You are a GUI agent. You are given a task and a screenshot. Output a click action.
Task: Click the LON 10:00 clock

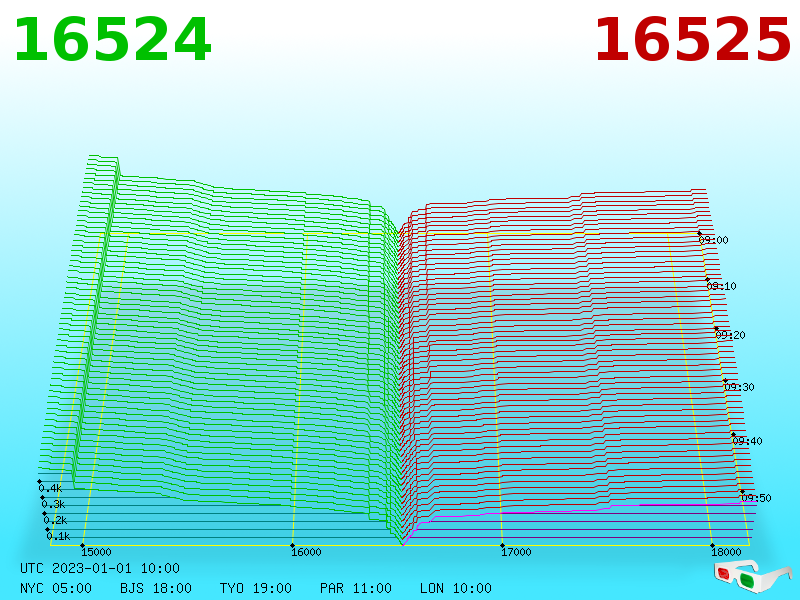tap(456, 588)
